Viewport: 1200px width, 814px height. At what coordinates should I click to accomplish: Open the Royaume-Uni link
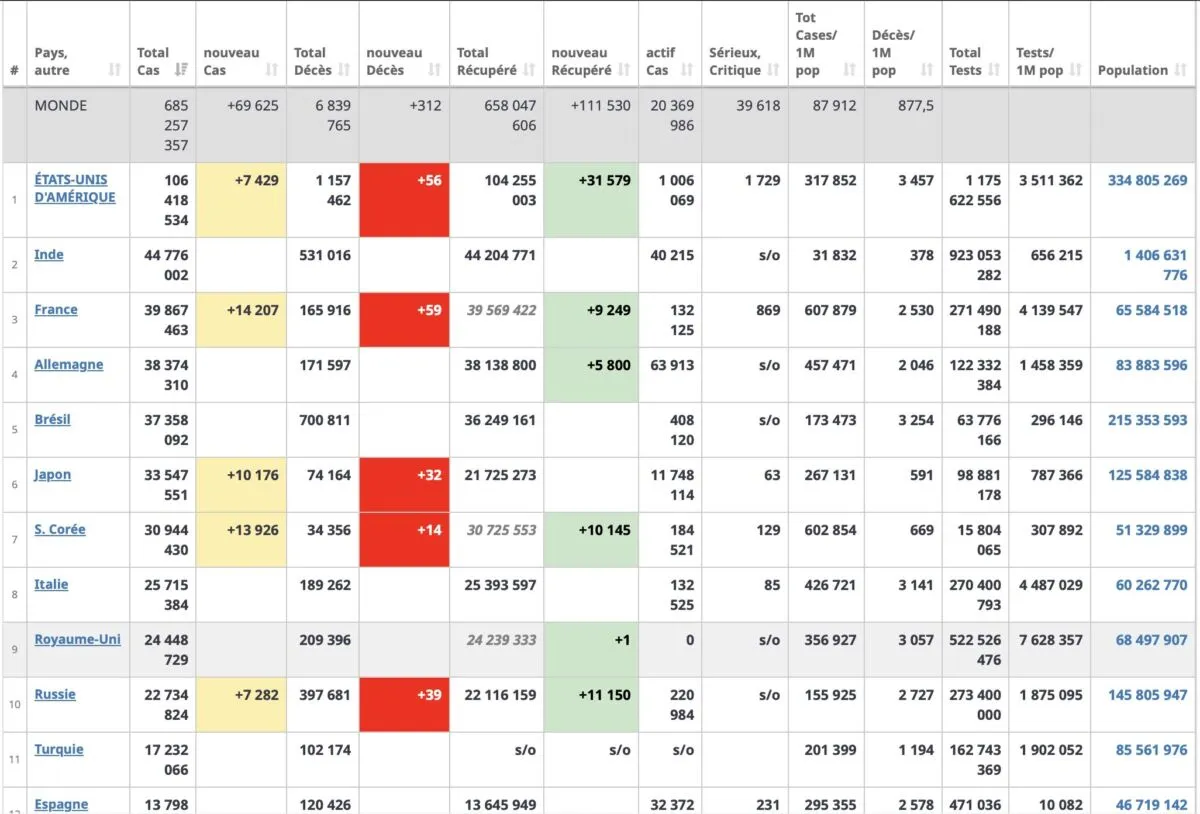click(77, 640)
